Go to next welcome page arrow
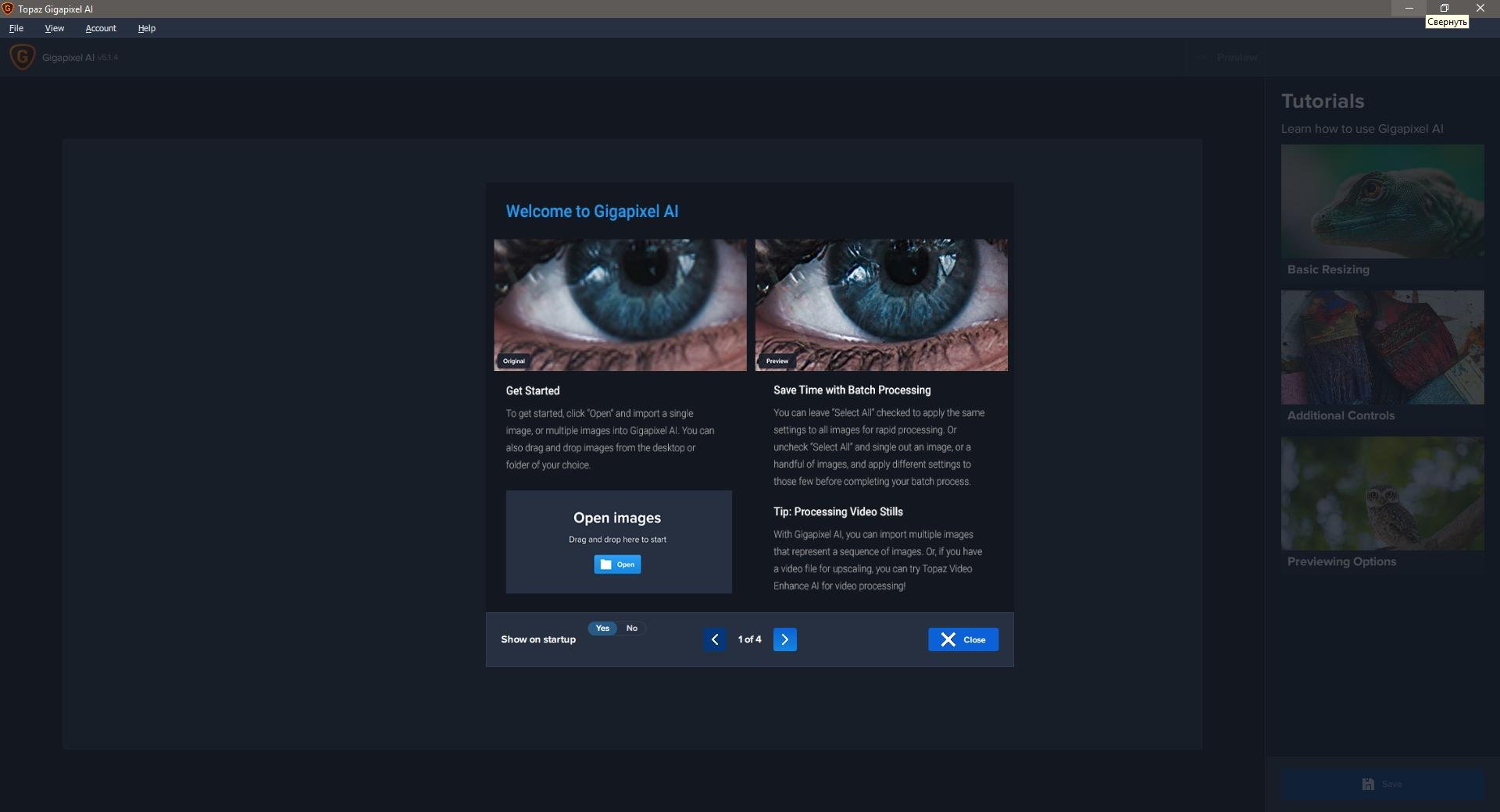 [x=784, y=639]
